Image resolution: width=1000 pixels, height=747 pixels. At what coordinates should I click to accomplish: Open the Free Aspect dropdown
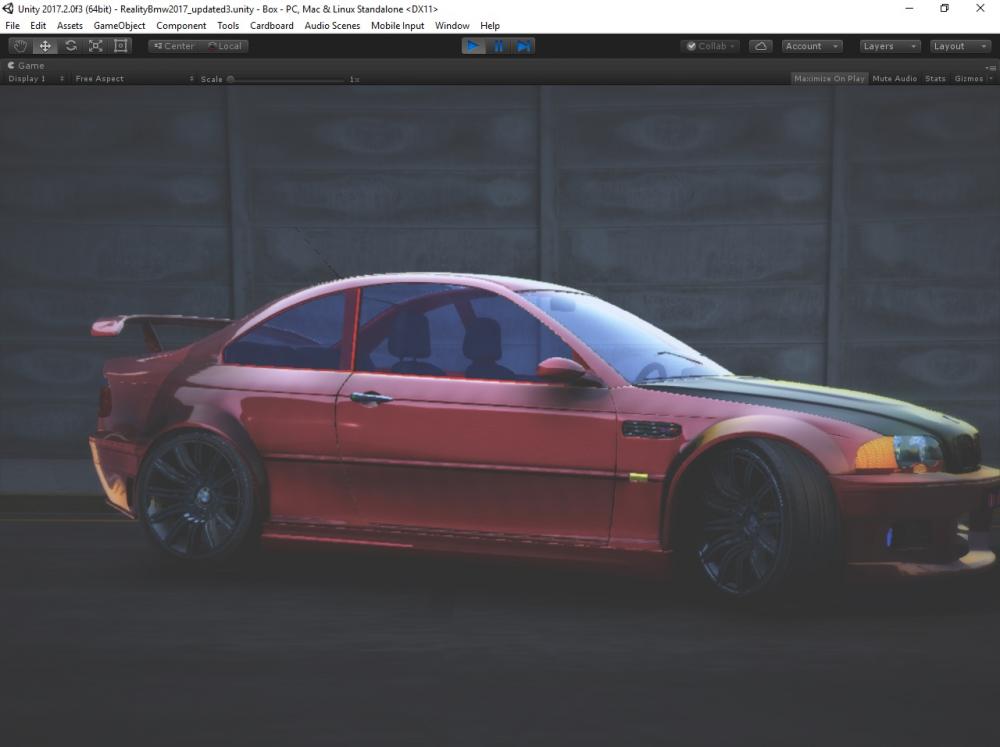point(134,78)
